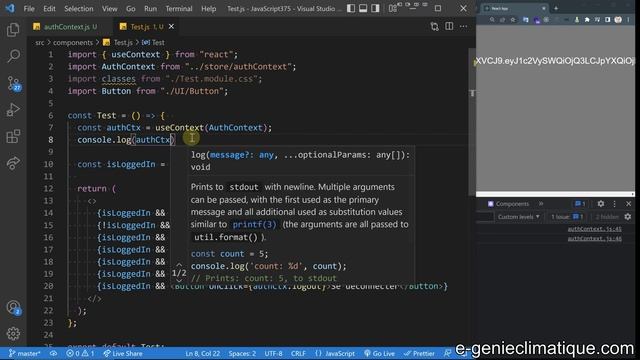The image size is (640, 360).
Task: Open console settings gear next to hidden count
Action: pos(628,217)
